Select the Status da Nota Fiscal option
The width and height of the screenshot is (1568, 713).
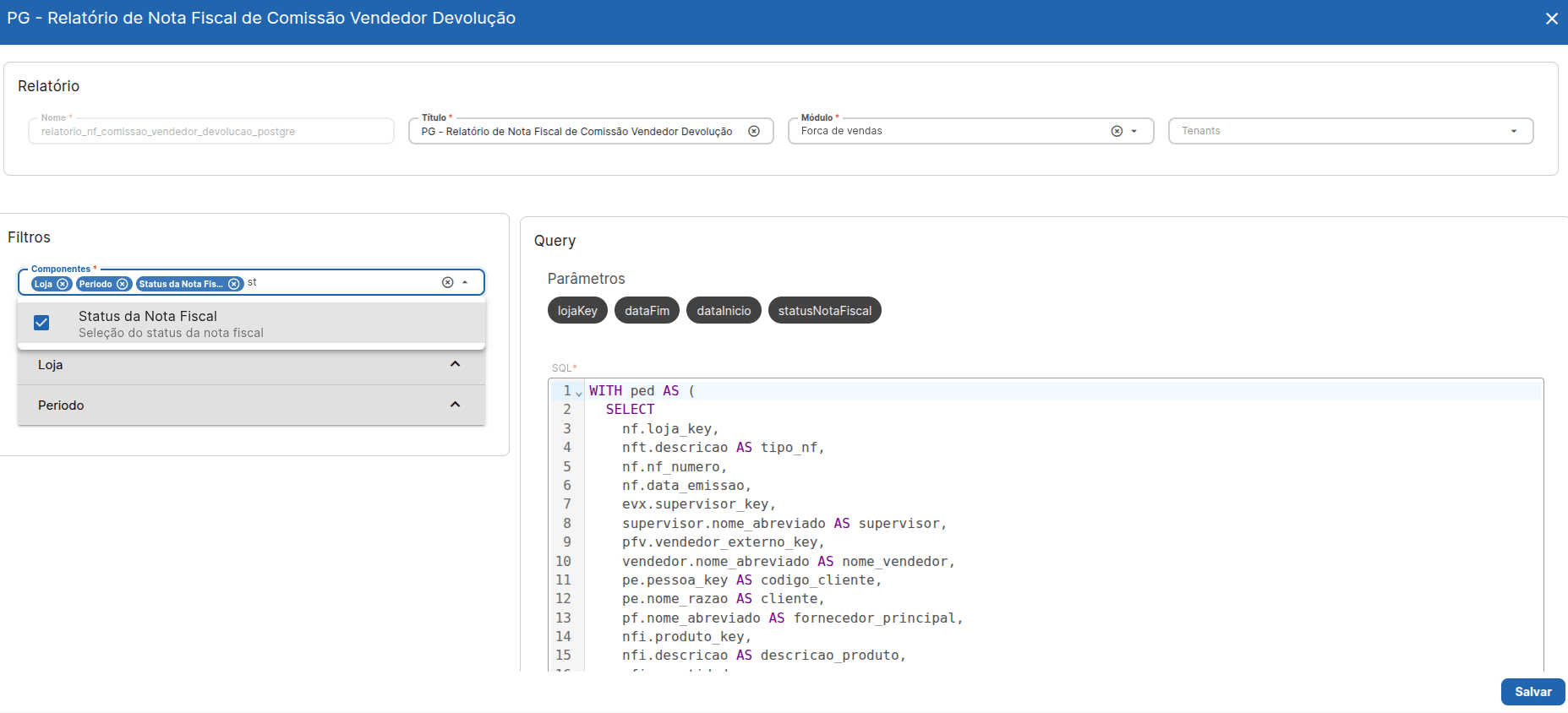[x=251, y=324]
